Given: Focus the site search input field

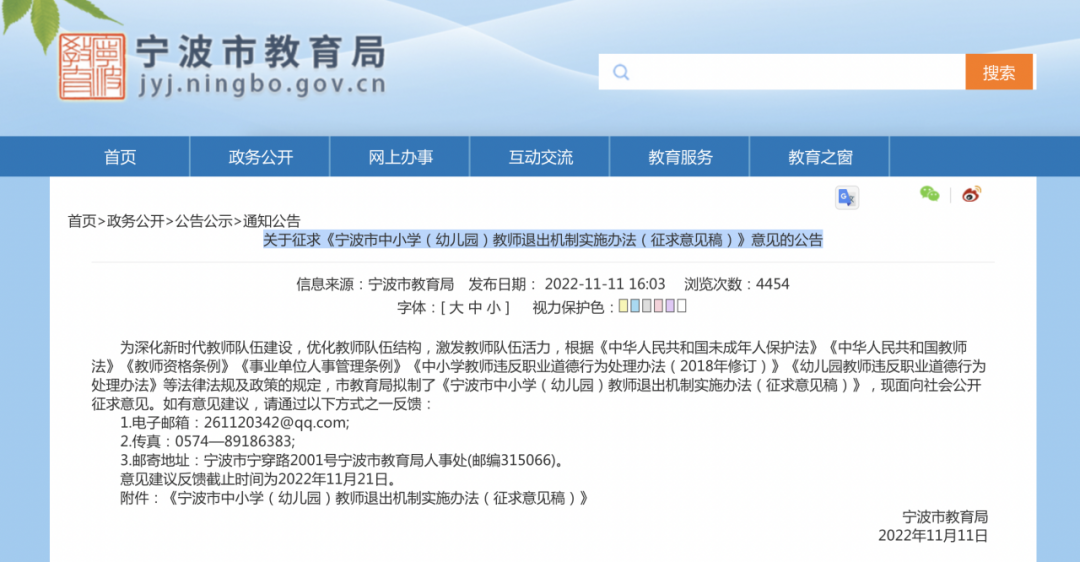Looking at the screenshot, I should point(782,72).
